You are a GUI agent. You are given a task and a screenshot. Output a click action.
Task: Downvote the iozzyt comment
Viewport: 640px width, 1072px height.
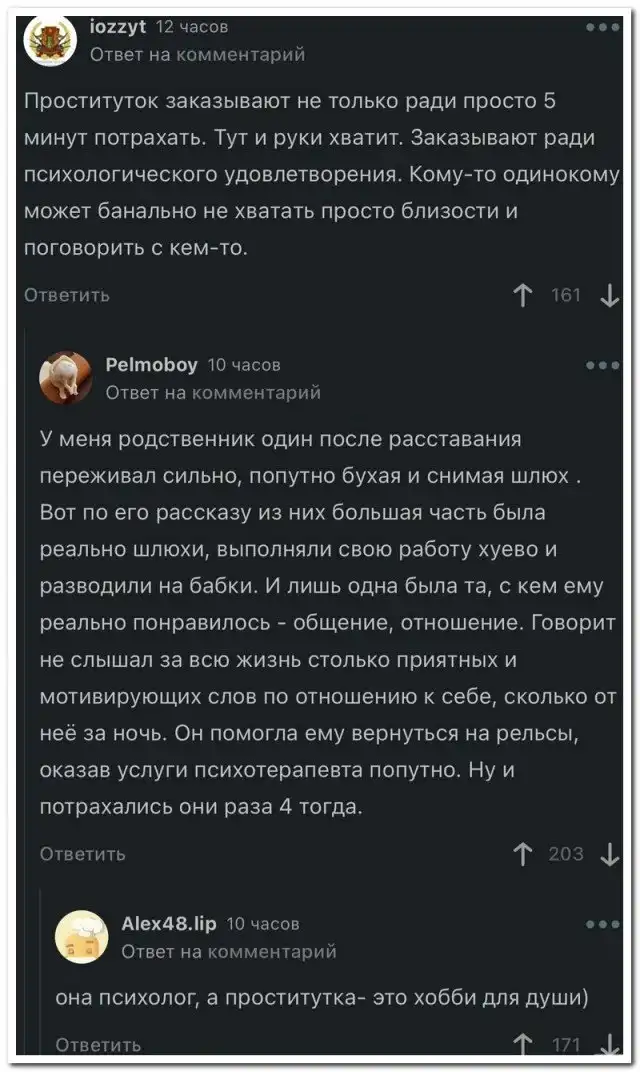(609, 295)
